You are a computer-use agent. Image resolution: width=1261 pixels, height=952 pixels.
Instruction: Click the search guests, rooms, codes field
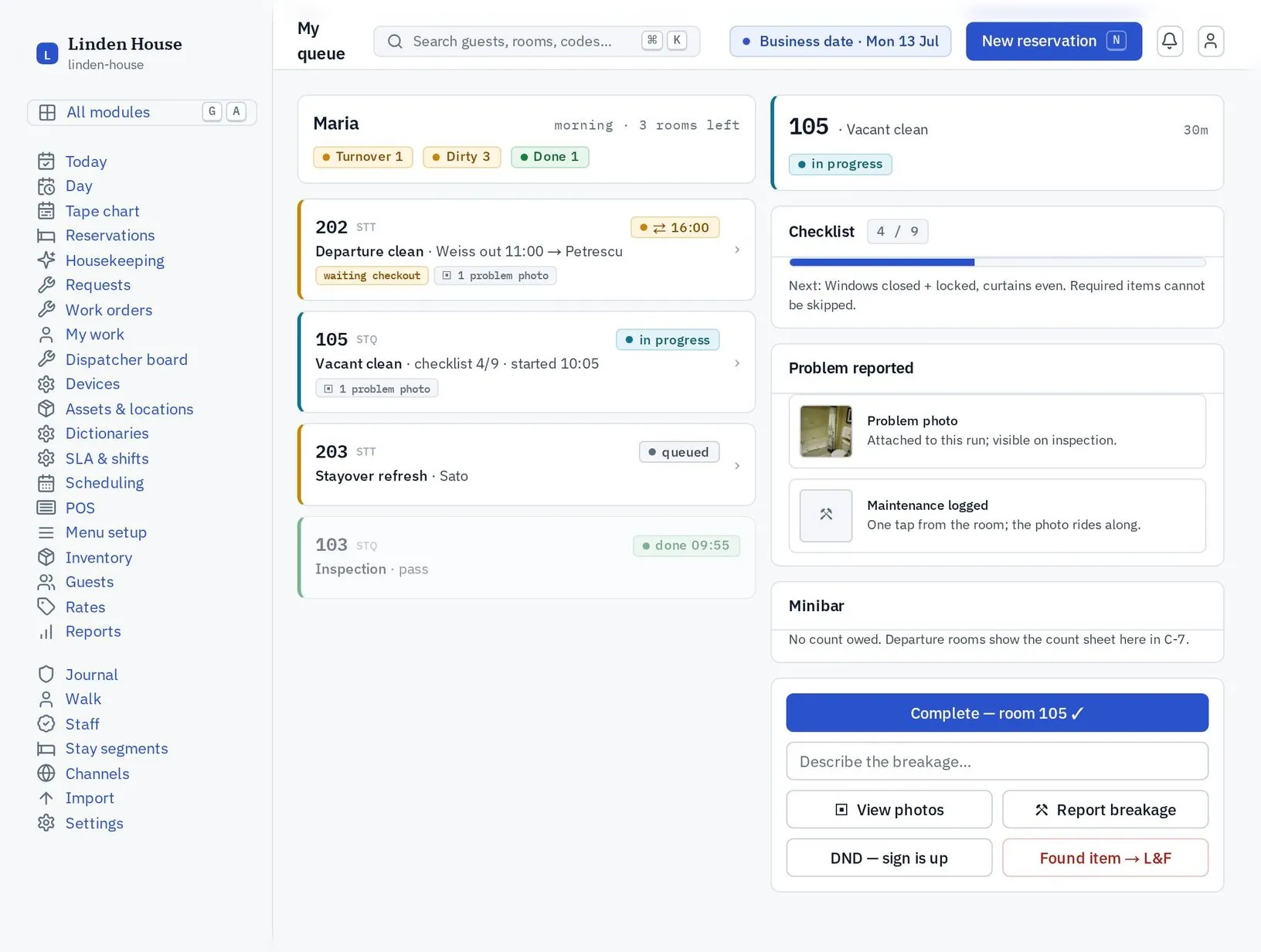click(537, 41)
